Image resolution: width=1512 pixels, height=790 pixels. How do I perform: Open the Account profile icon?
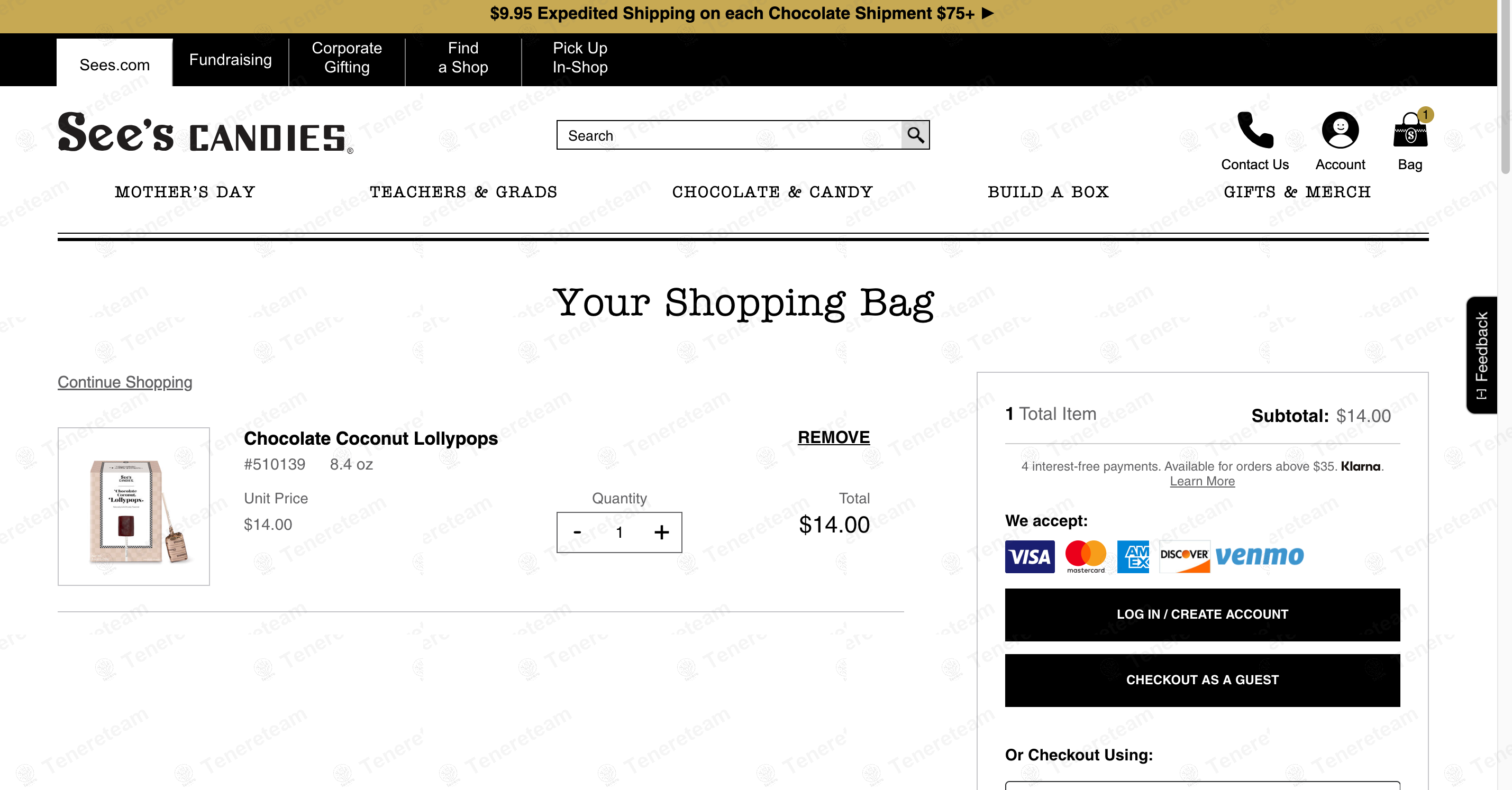point(1340,130)
